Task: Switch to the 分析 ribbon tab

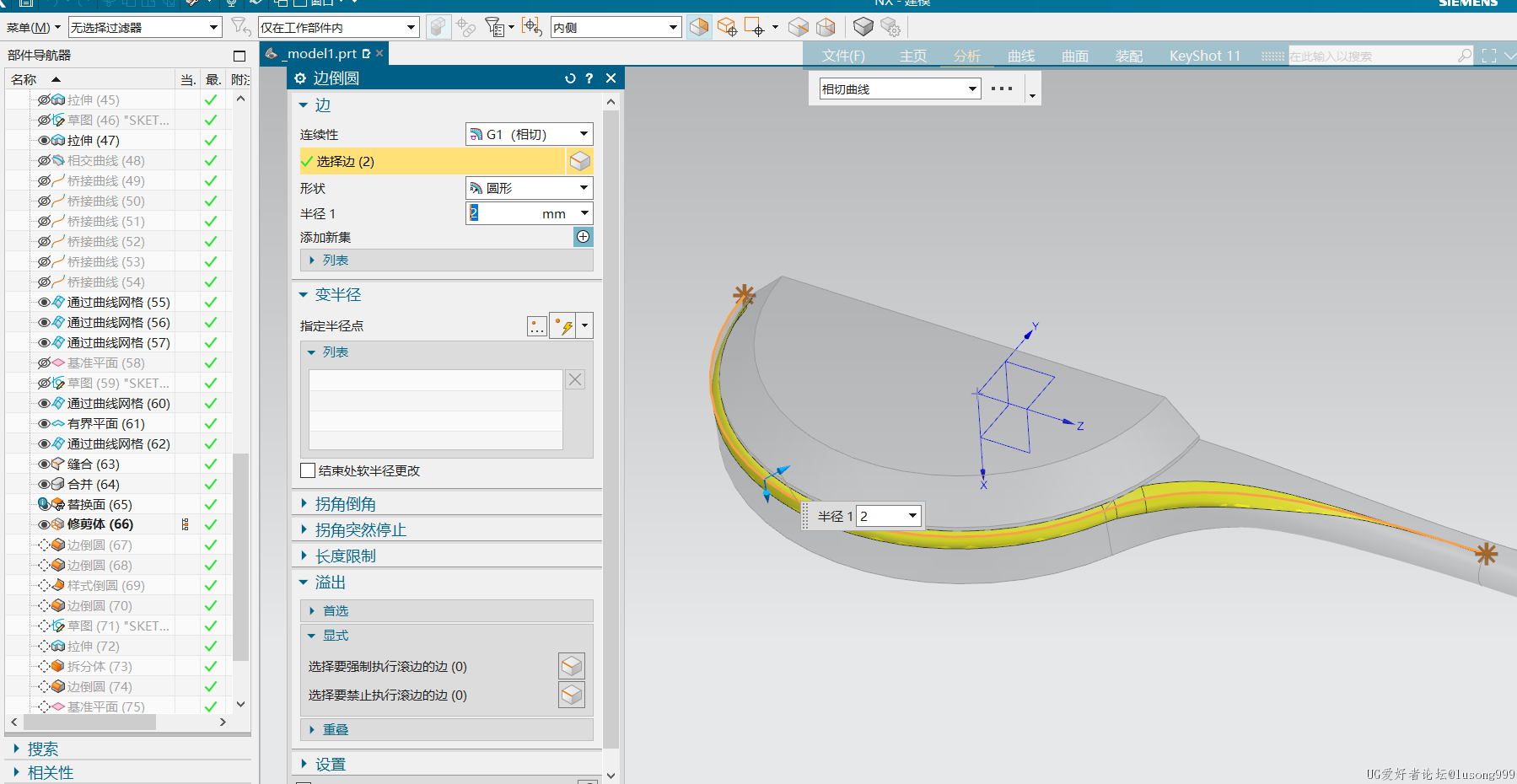Action: 967,56
